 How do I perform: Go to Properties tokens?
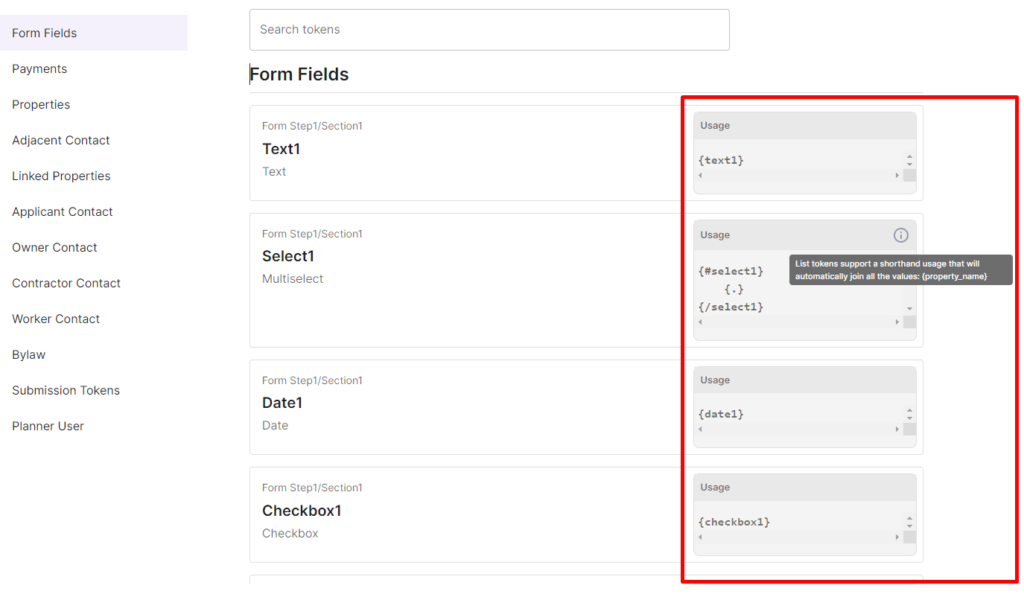41,105
